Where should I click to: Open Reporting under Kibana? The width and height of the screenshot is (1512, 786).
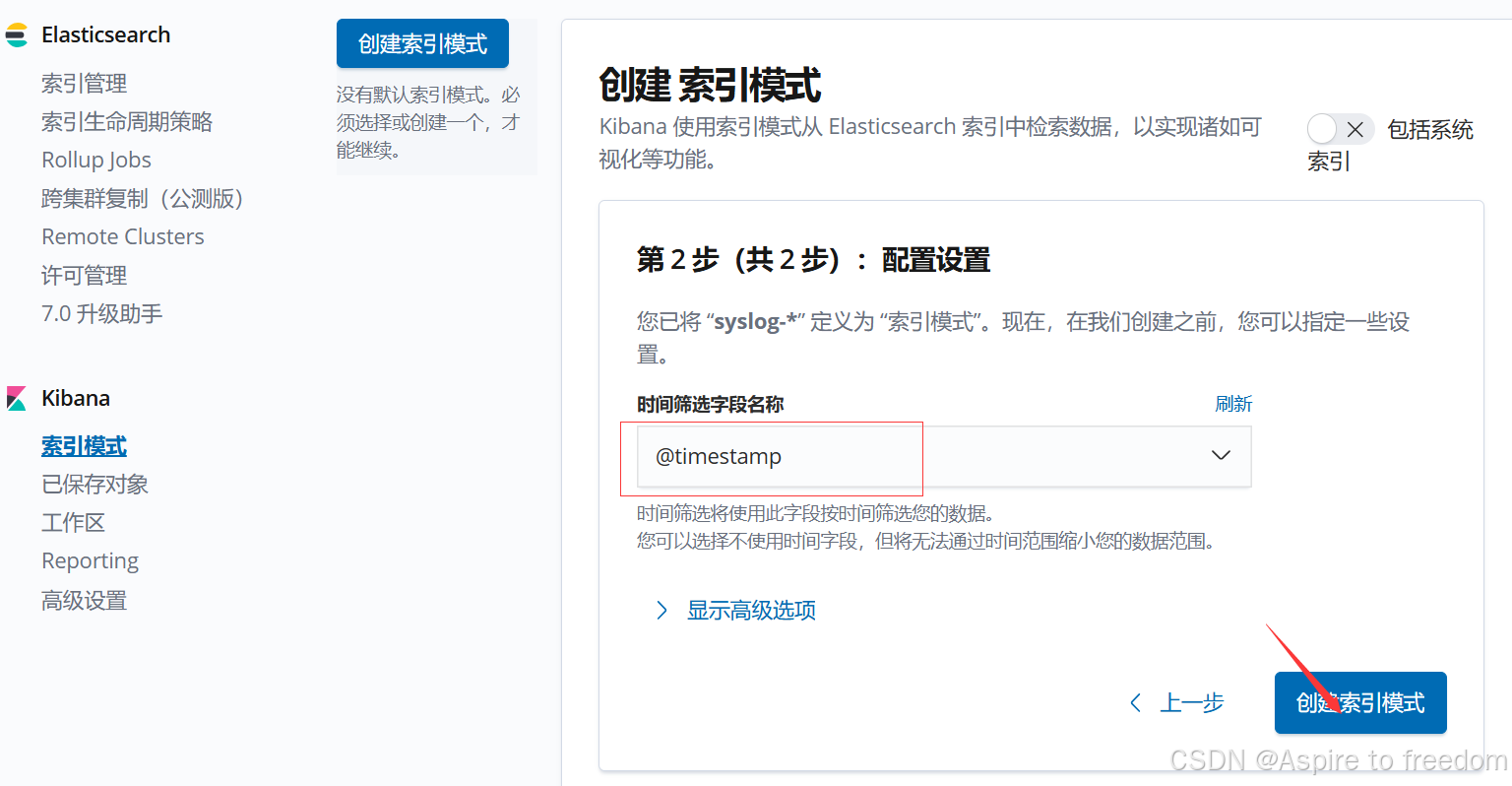(x=91, y=561)
